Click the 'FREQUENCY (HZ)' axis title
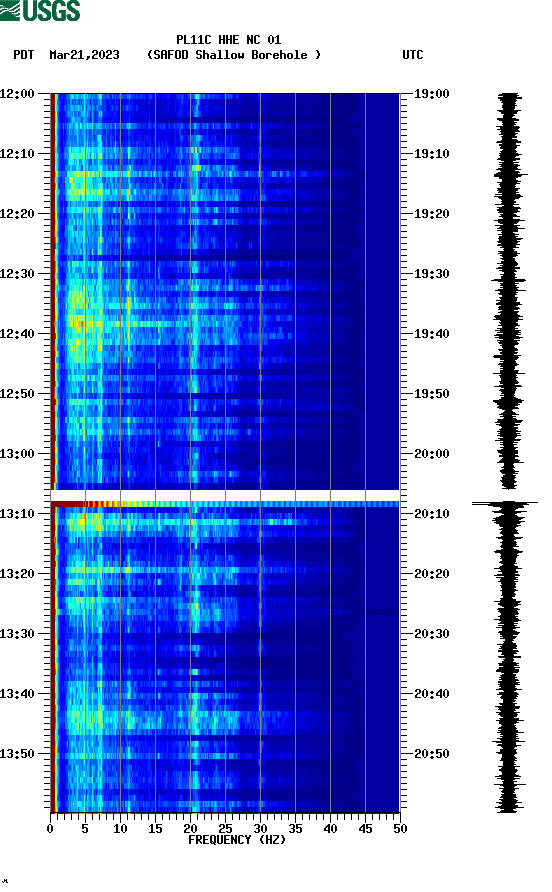The image size is (552, 892). click(237, 840)
